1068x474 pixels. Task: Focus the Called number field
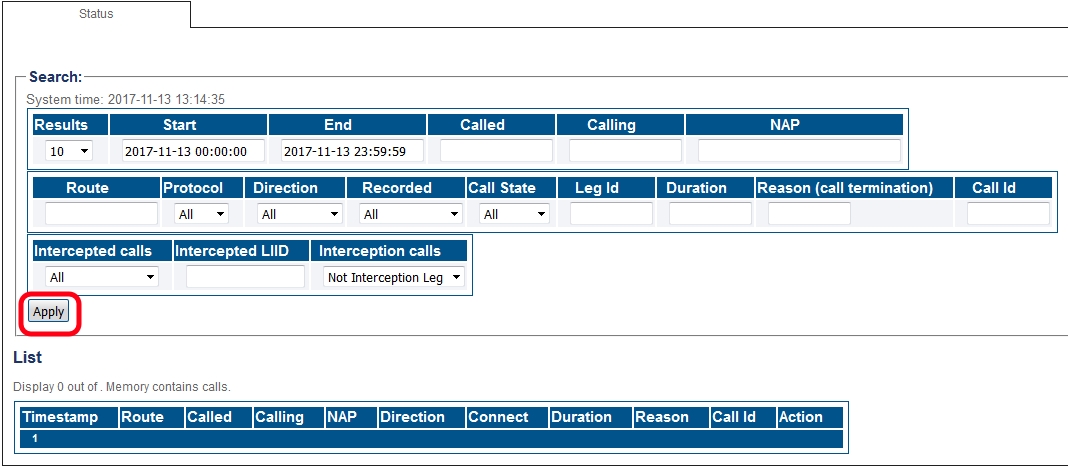[x=496, y=151]
